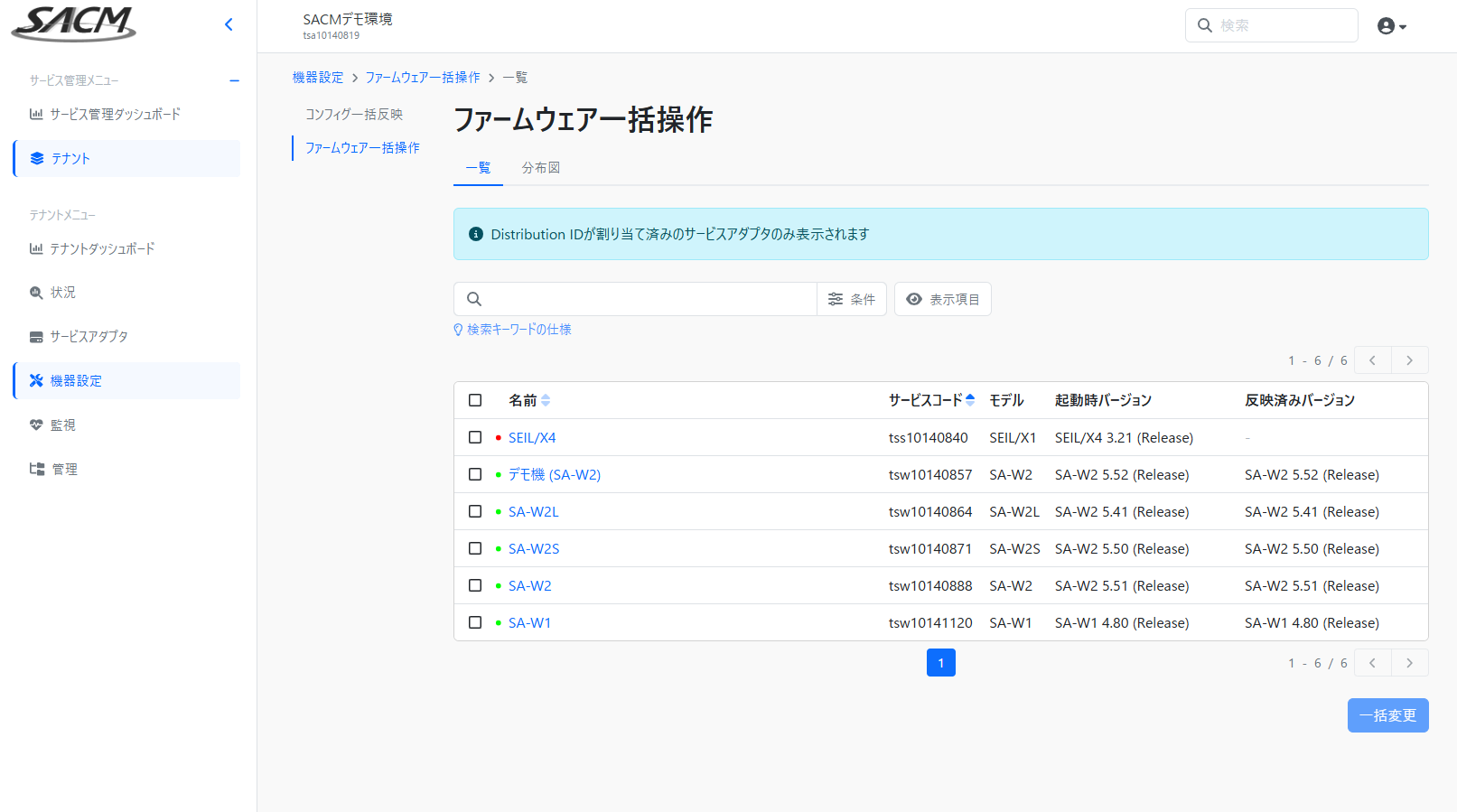The height and width of the screenshot is (812, 1457).
Task: Select テナント in the sidebar
Action: (x=126, y=158)
